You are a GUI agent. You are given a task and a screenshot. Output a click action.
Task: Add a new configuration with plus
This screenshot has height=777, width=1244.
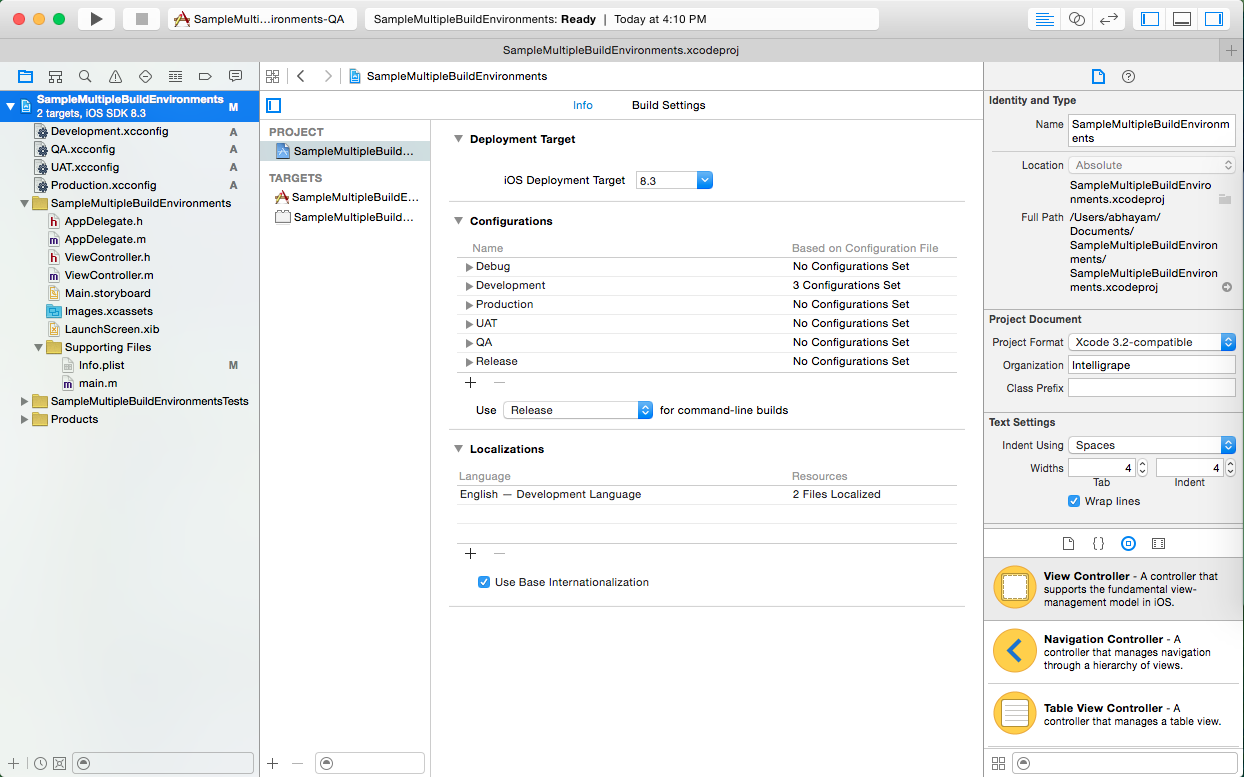point(471,382)
